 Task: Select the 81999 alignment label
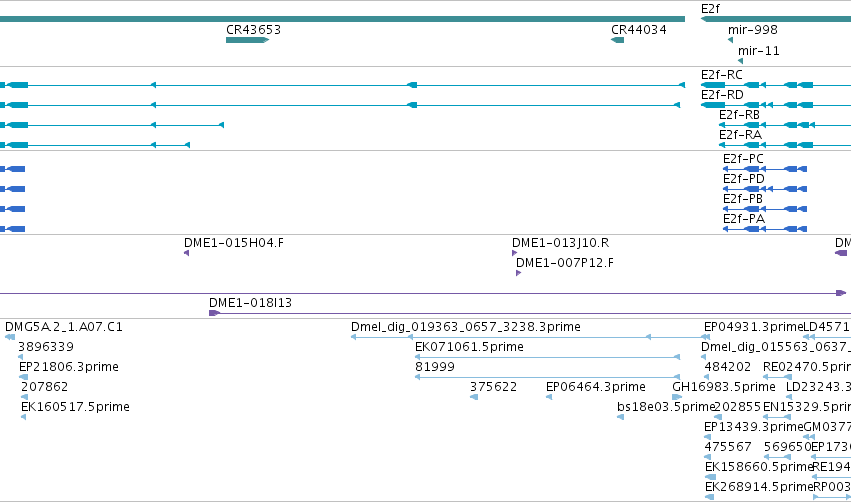435,367
